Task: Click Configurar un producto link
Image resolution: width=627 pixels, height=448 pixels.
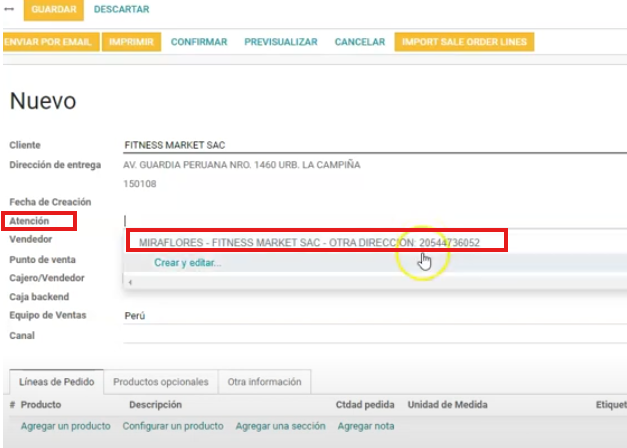Action: coord(173,426)
